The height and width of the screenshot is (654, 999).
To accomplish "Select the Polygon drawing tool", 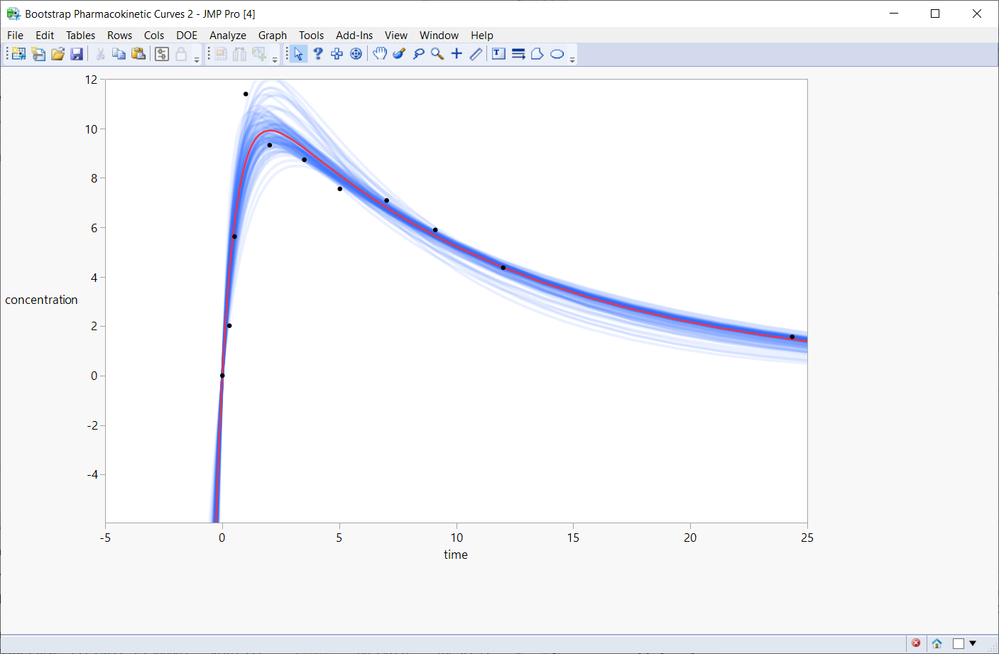I will 538,53.
